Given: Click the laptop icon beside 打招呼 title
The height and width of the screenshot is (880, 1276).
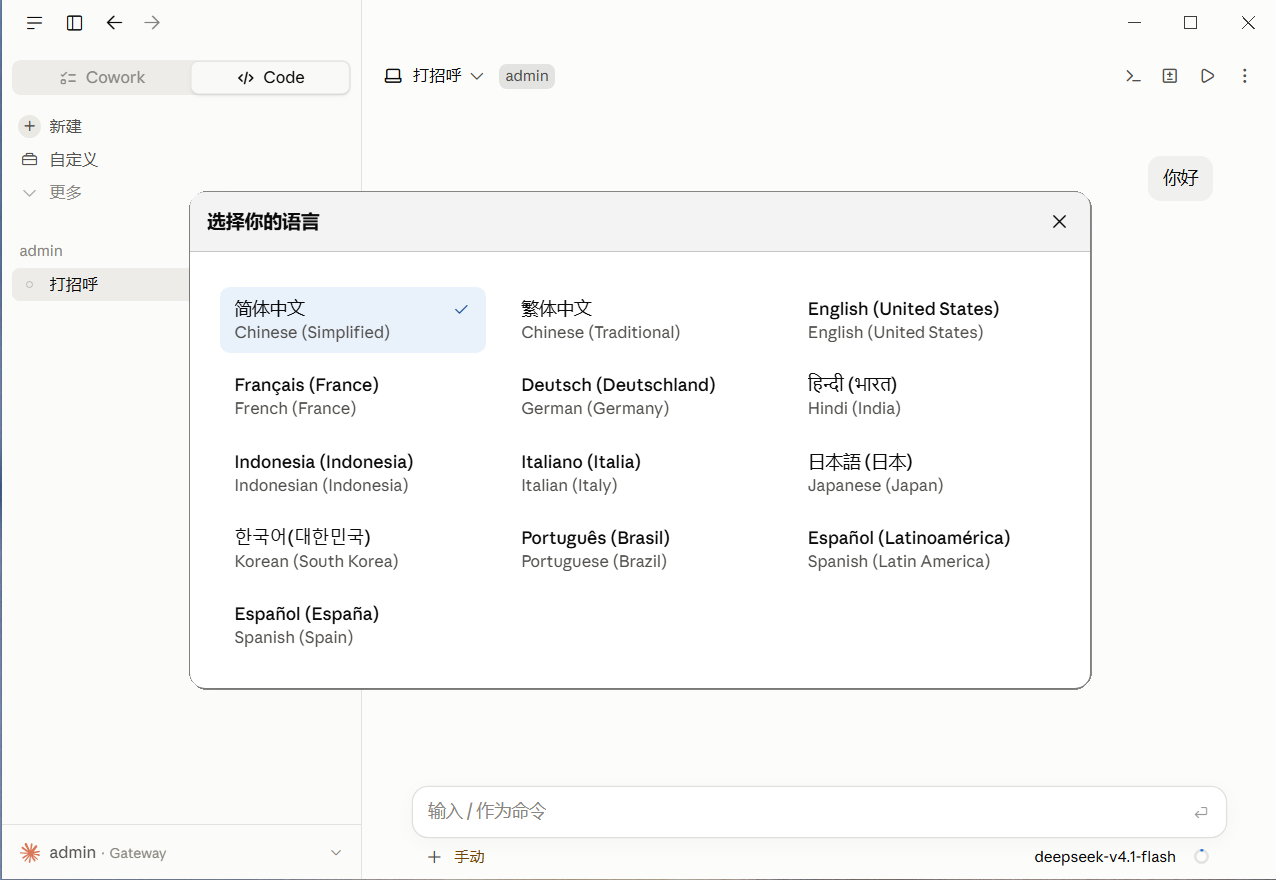Looking at the screenshot, I should [x=393, y=76].
